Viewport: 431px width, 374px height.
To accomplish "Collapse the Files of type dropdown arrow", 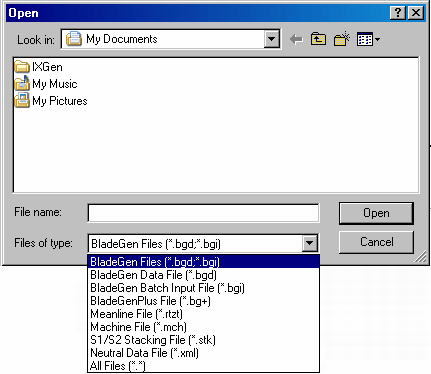I will tap(309, 243).
